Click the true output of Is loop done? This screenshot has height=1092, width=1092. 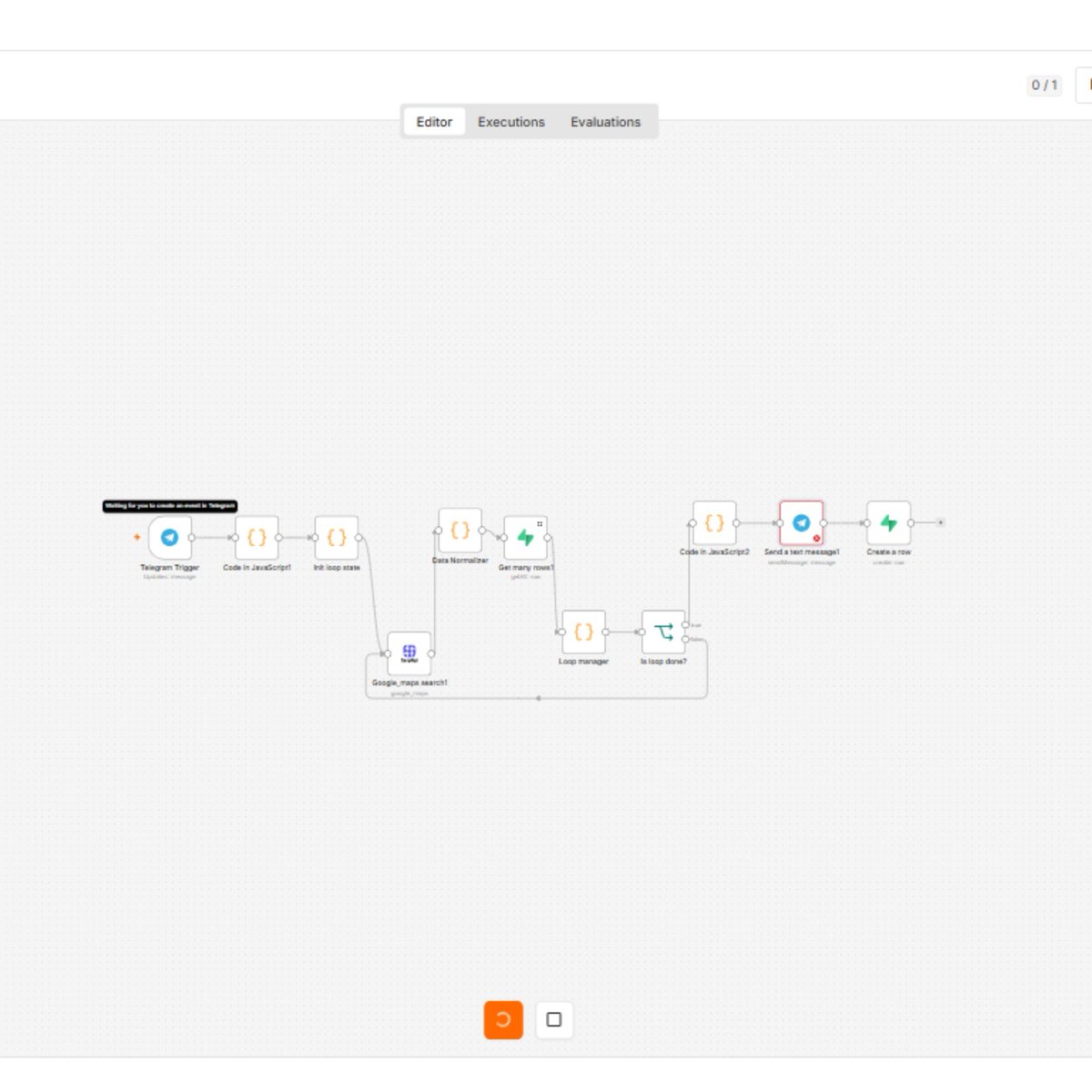click(686, 624)
